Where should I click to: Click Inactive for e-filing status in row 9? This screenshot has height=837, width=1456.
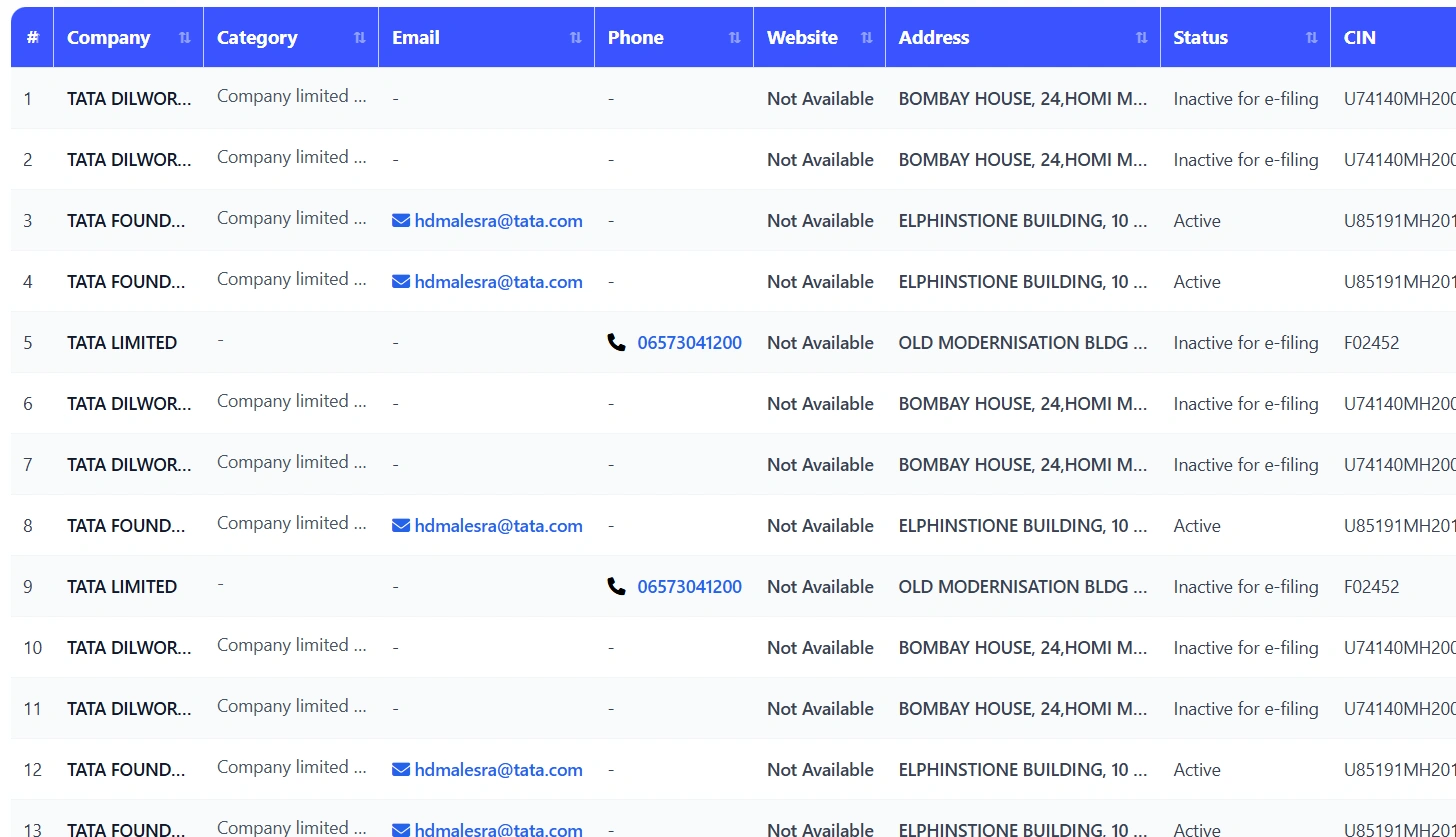click(x=1246, y=587)
